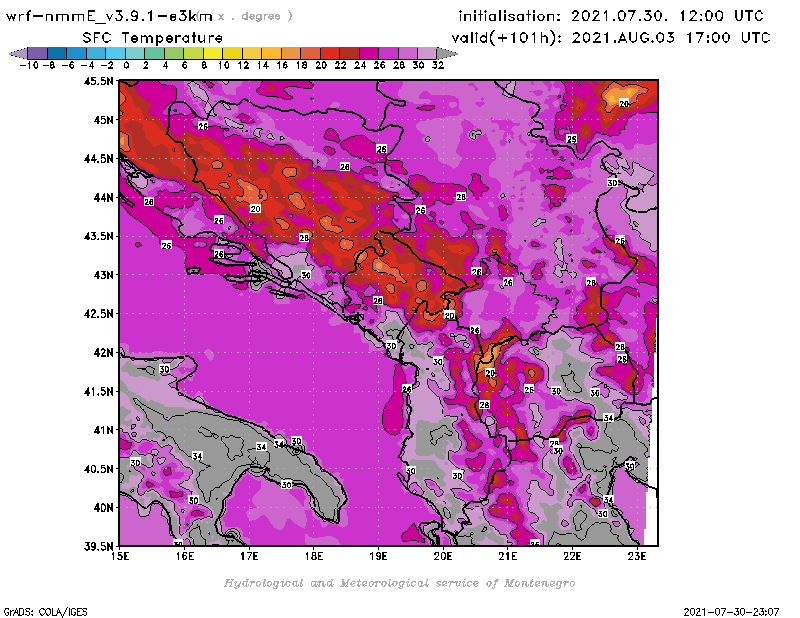Click the 45N latitude label
Screen dimensions: 800x618
coord(103,120)
